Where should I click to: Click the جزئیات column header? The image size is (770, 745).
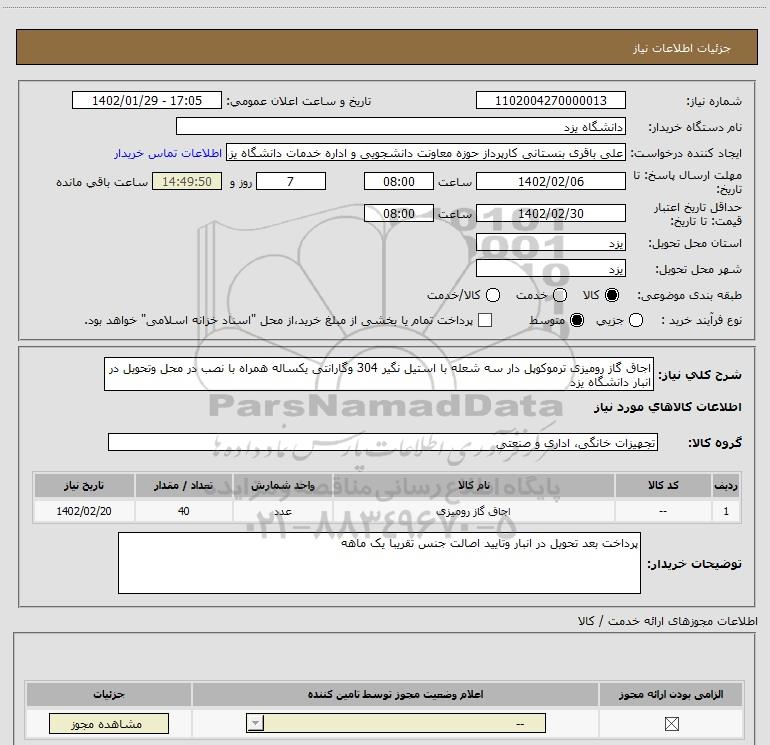(109, 694)
